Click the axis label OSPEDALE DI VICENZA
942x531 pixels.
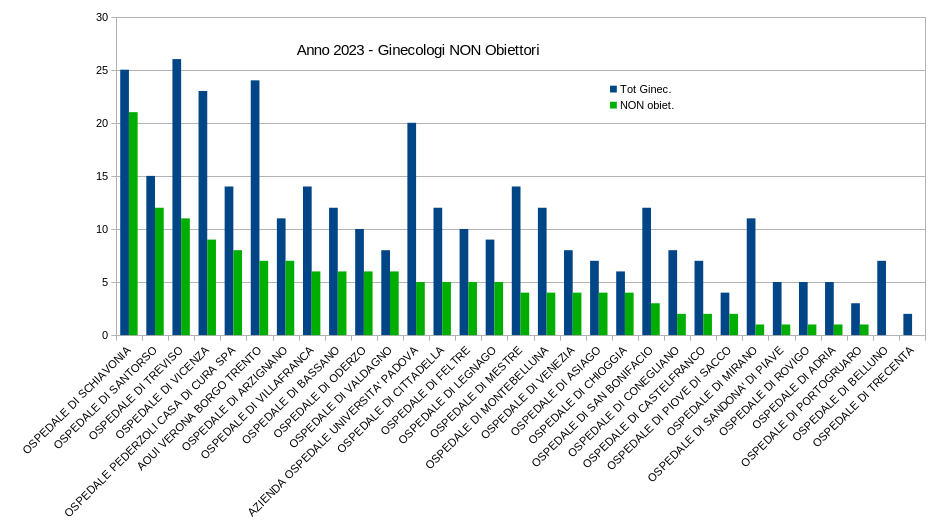point(162,392)
